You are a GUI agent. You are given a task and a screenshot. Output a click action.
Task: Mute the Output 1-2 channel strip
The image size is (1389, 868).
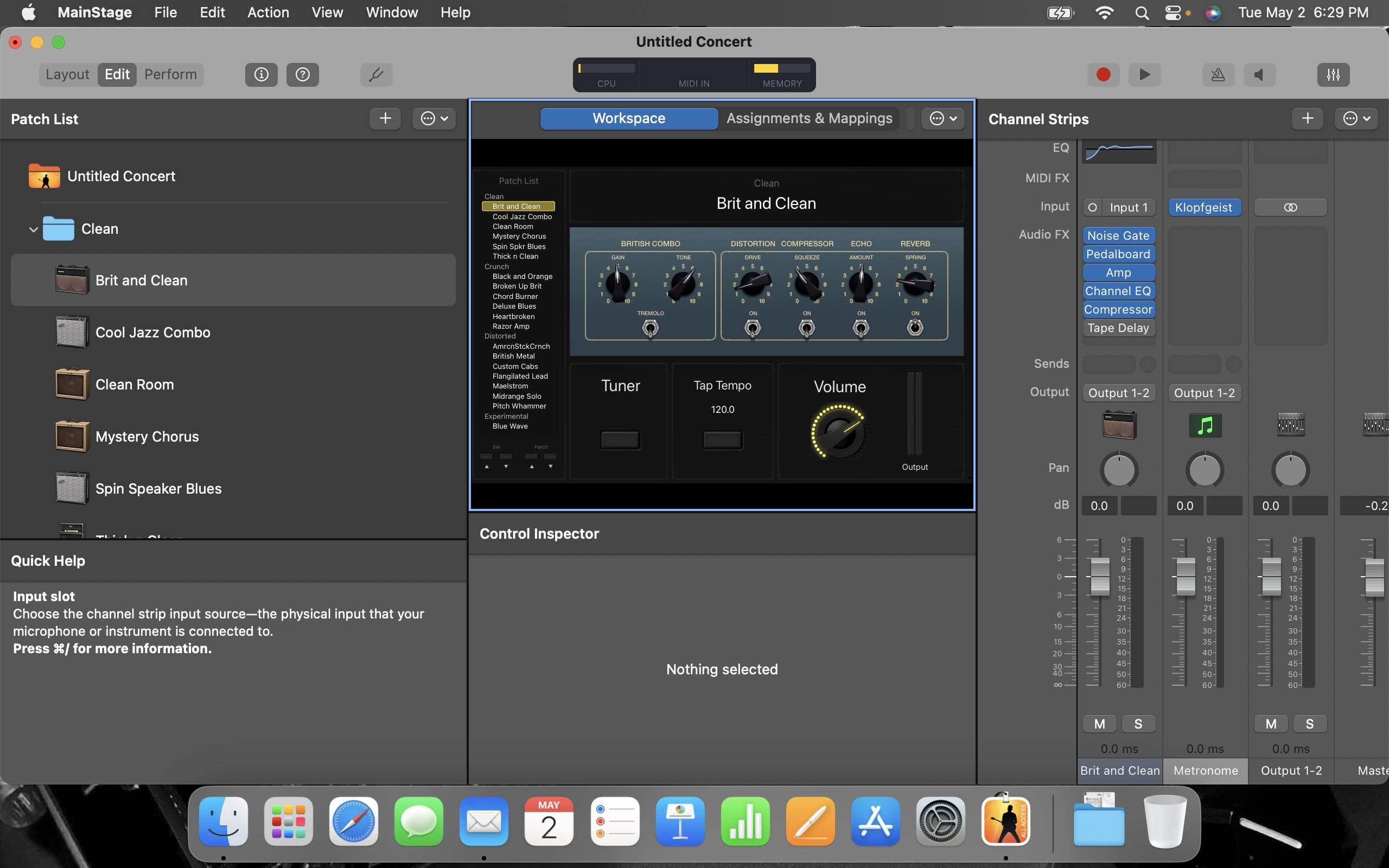pos(1271,724)
